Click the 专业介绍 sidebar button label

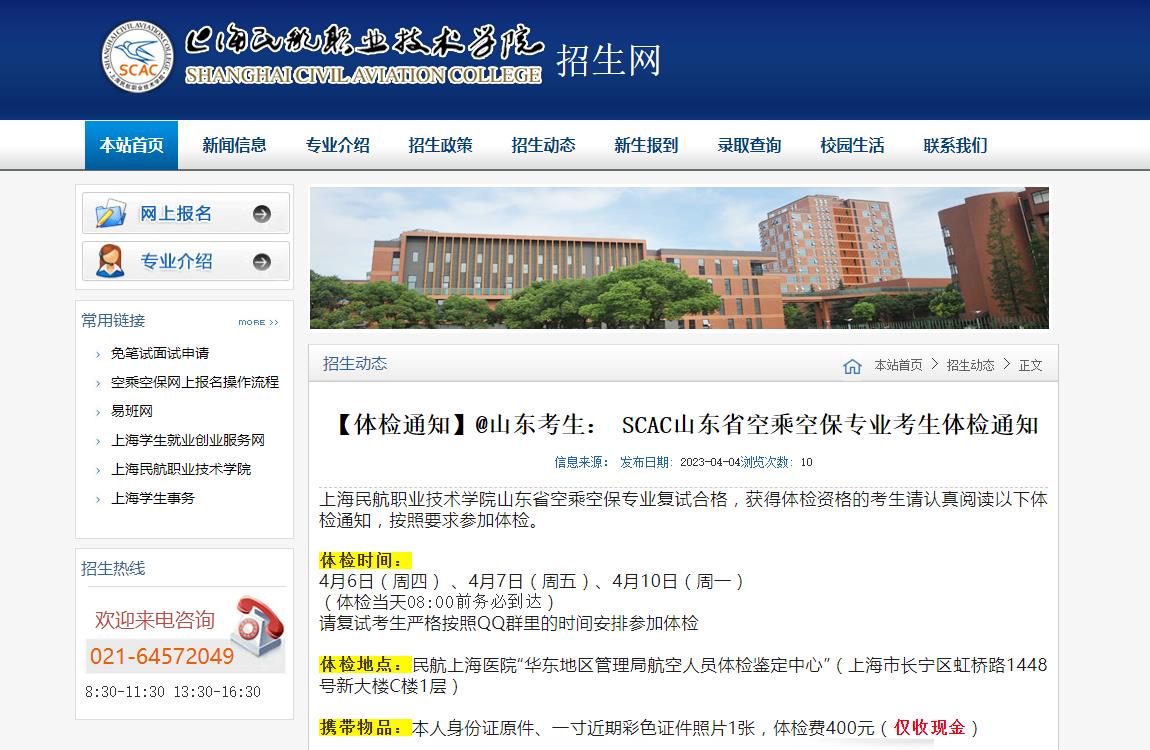point(176,262)
